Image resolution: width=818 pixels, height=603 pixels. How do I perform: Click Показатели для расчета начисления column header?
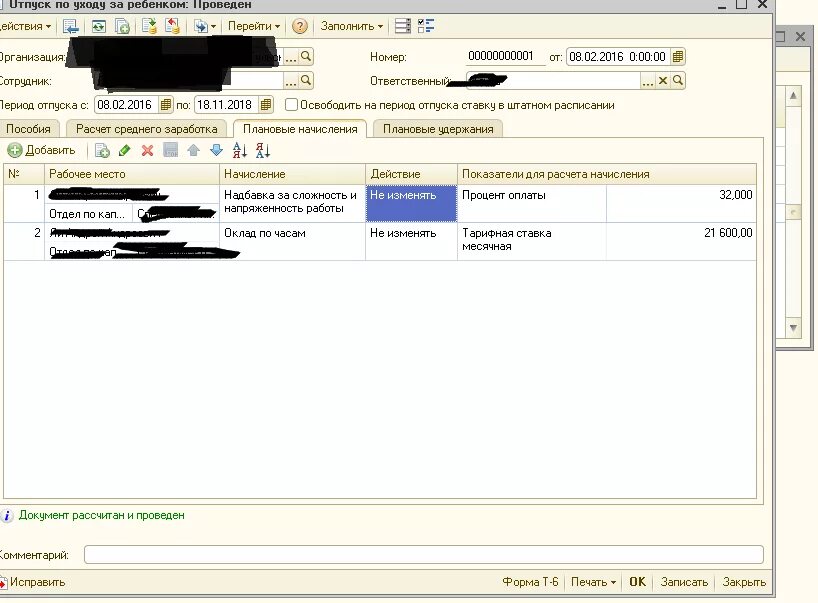607,174
